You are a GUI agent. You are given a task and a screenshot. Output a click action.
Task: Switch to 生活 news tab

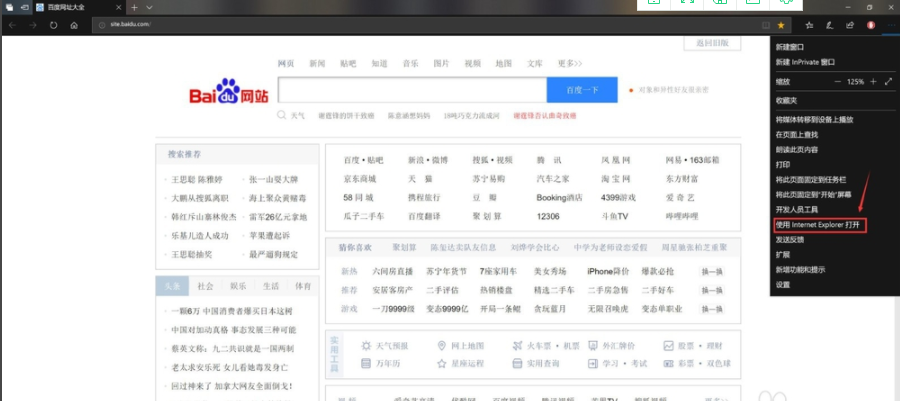tap(270, 286)
